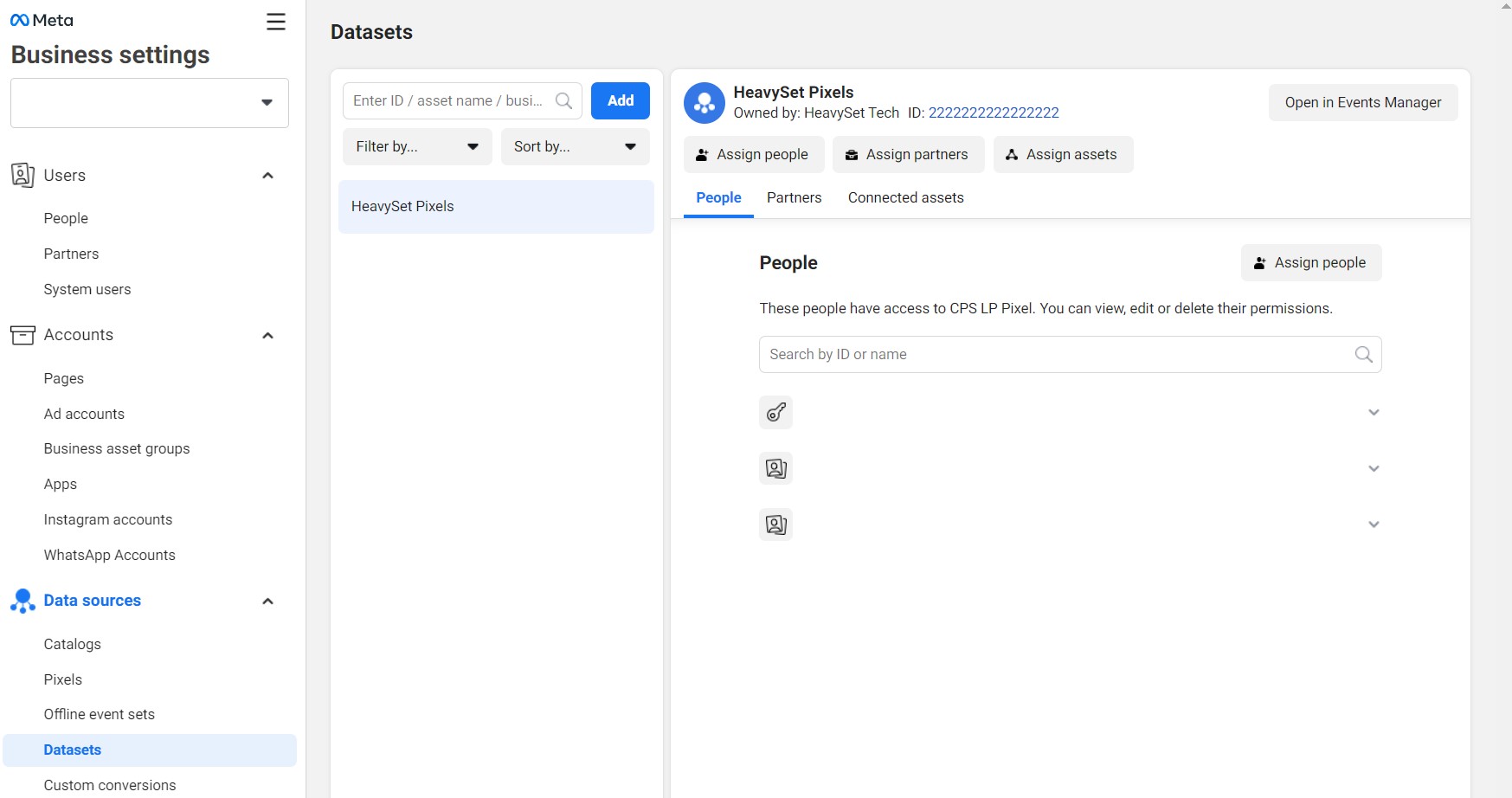Open Business asset groups

pos(117,448)
